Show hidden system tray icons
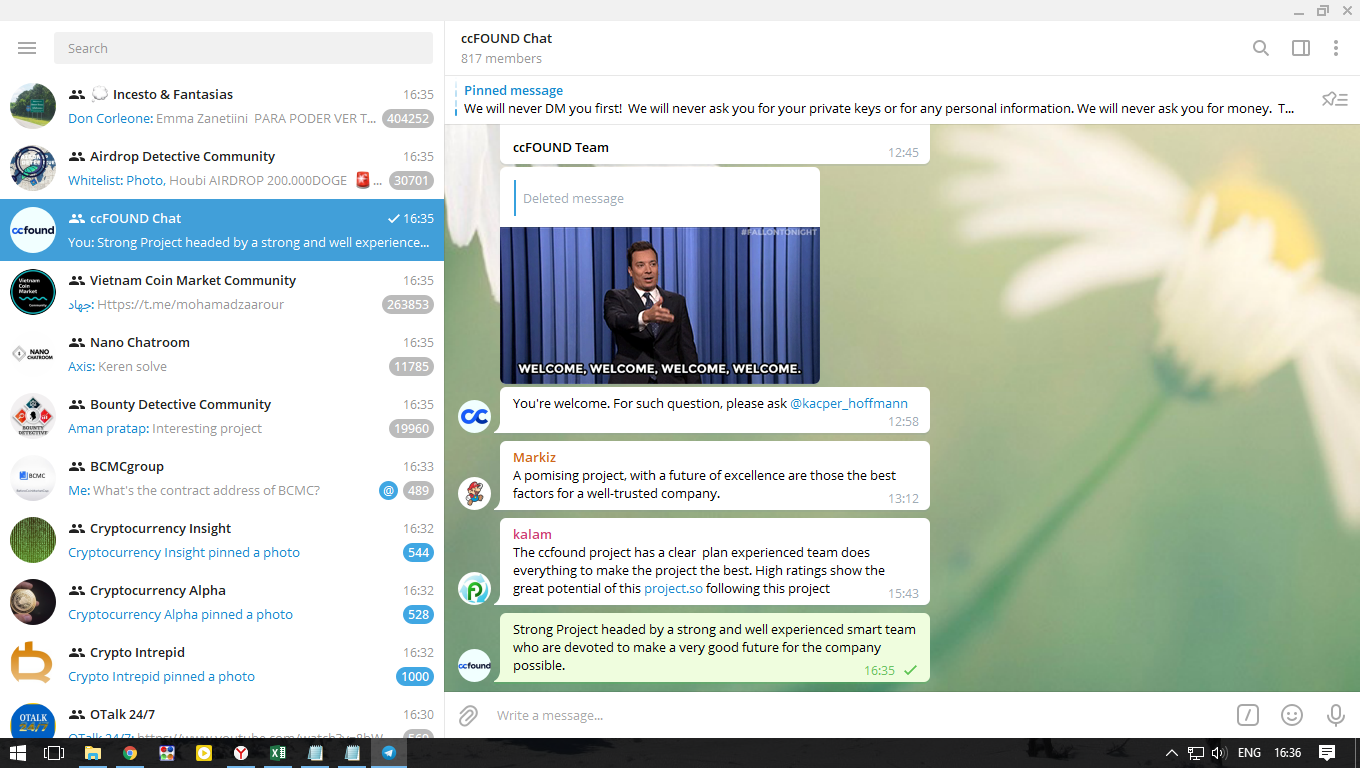Viewport: 1360px width, 768px height. click(1172, 753)
